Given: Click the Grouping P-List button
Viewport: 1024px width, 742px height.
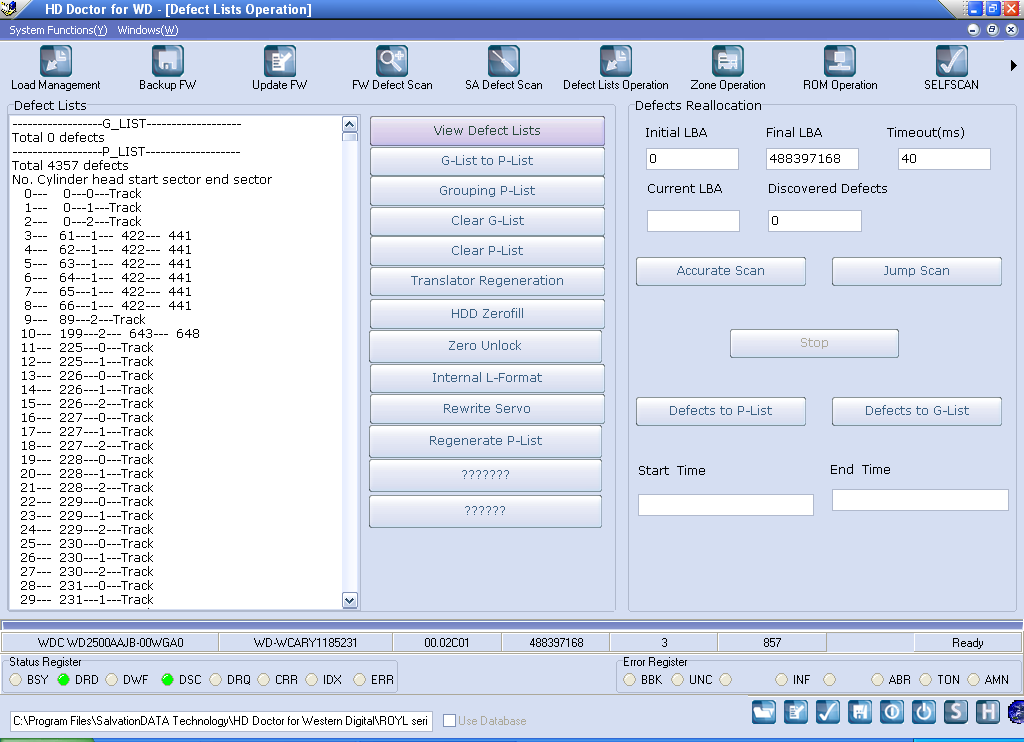Looking at the screenshot, I should tap(487, 191).
